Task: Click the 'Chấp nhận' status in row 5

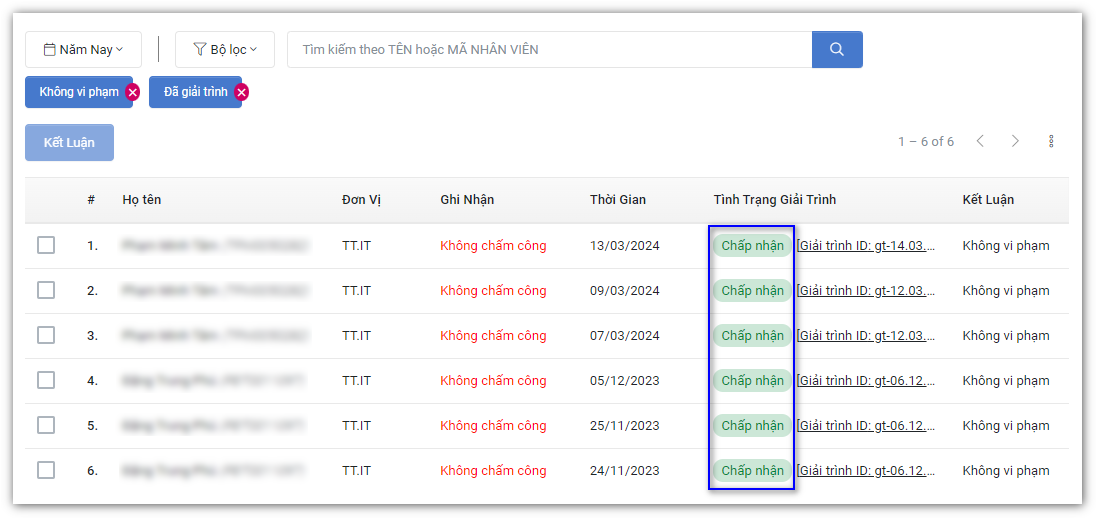Action: point(752,425)
